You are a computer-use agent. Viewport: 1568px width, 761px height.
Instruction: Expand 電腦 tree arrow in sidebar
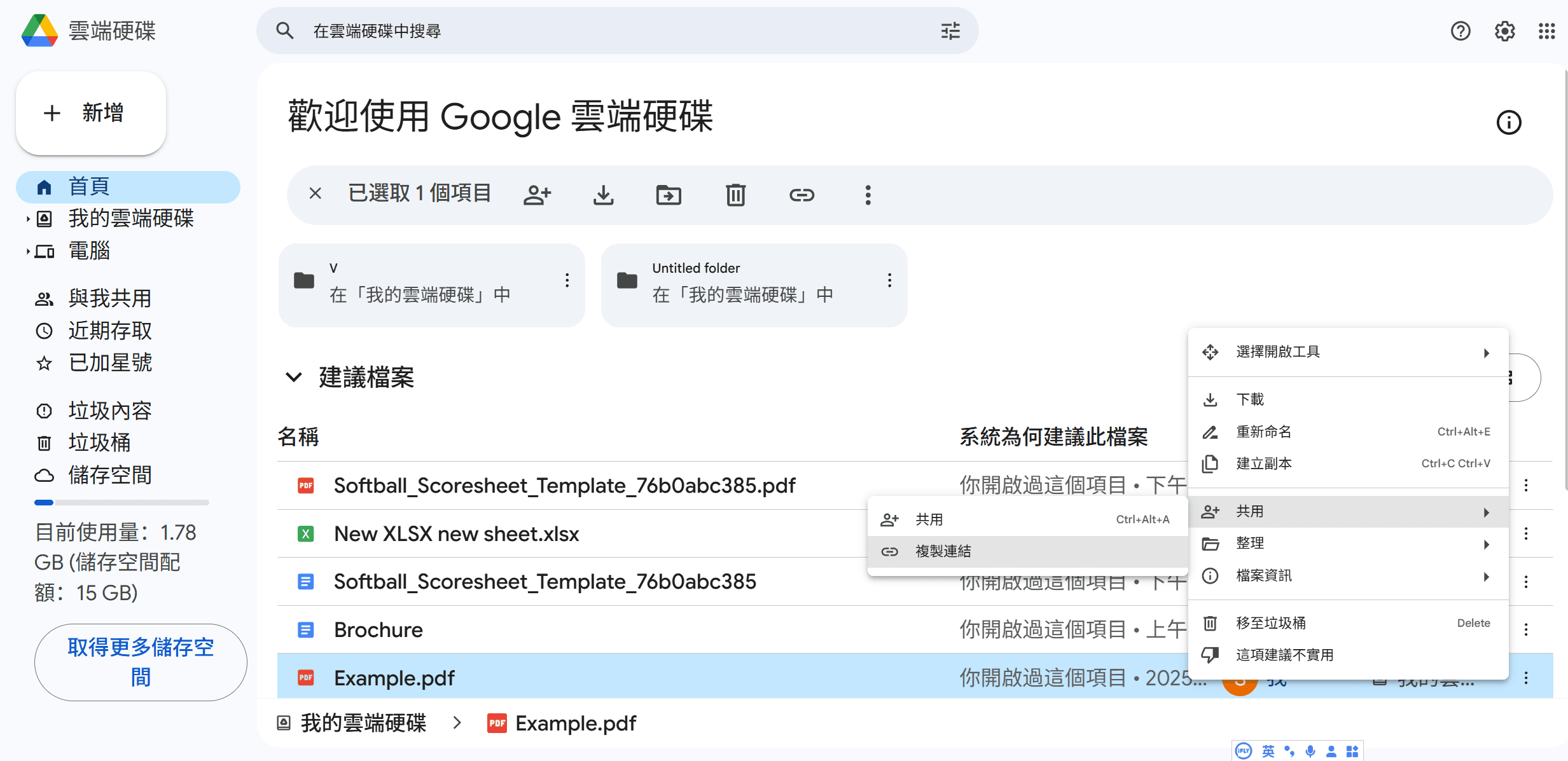(x=27, y=252)
